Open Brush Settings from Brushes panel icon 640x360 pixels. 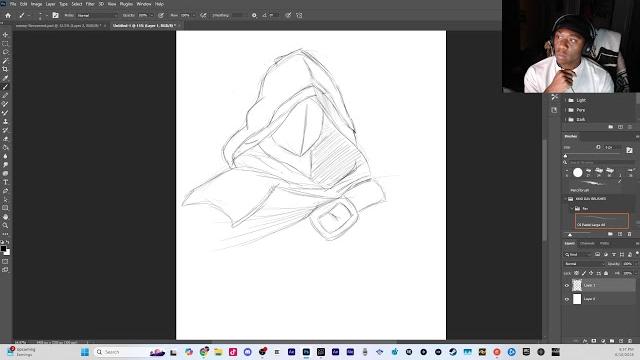pyautogui.click(x=629, y=150)
